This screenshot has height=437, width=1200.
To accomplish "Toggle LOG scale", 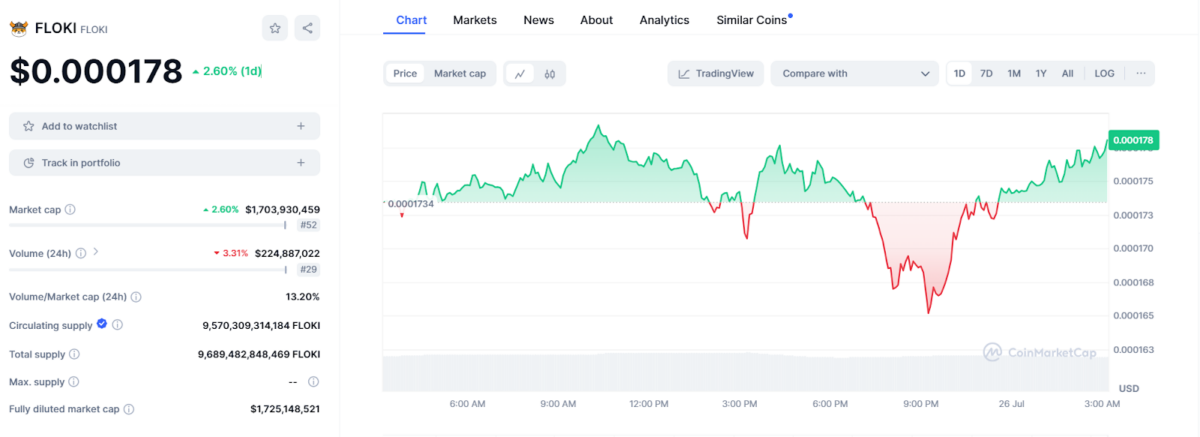I will [x=1104, y=73].
